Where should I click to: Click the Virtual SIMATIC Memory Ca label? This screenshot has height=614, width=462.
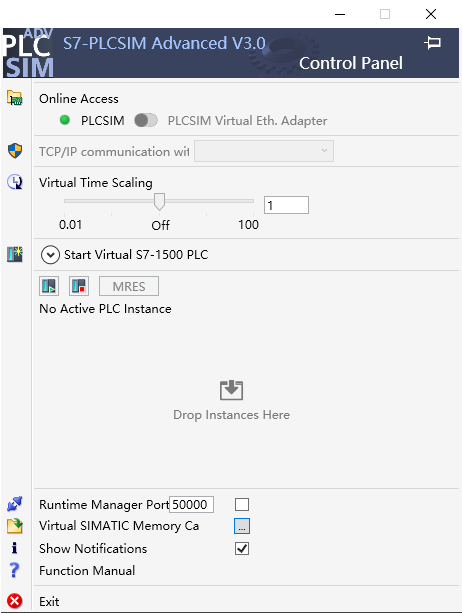coord(119,526)
